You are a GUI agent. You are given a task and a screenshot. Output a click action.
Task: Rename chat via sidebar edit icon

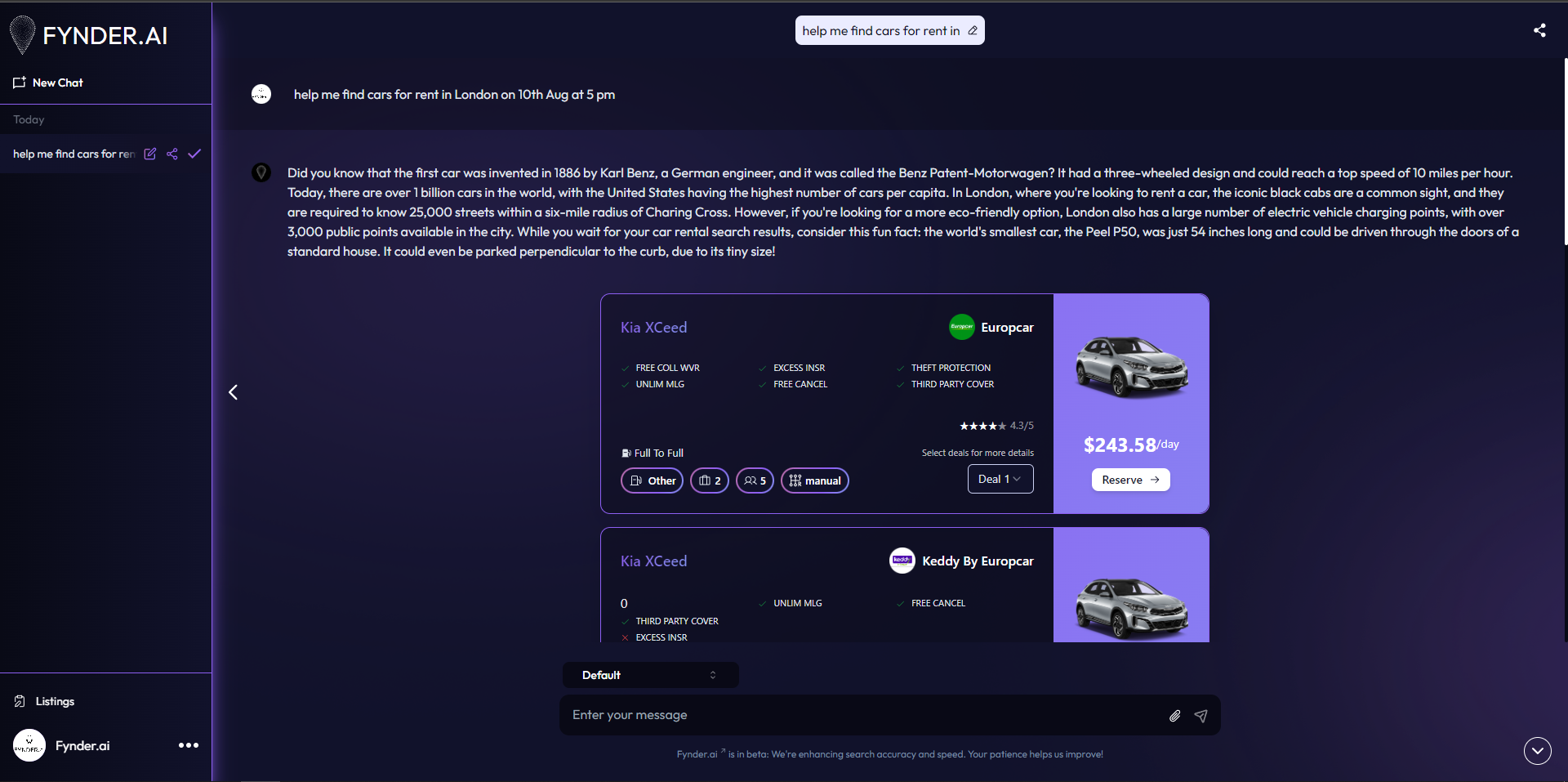[x=150, y=154]
